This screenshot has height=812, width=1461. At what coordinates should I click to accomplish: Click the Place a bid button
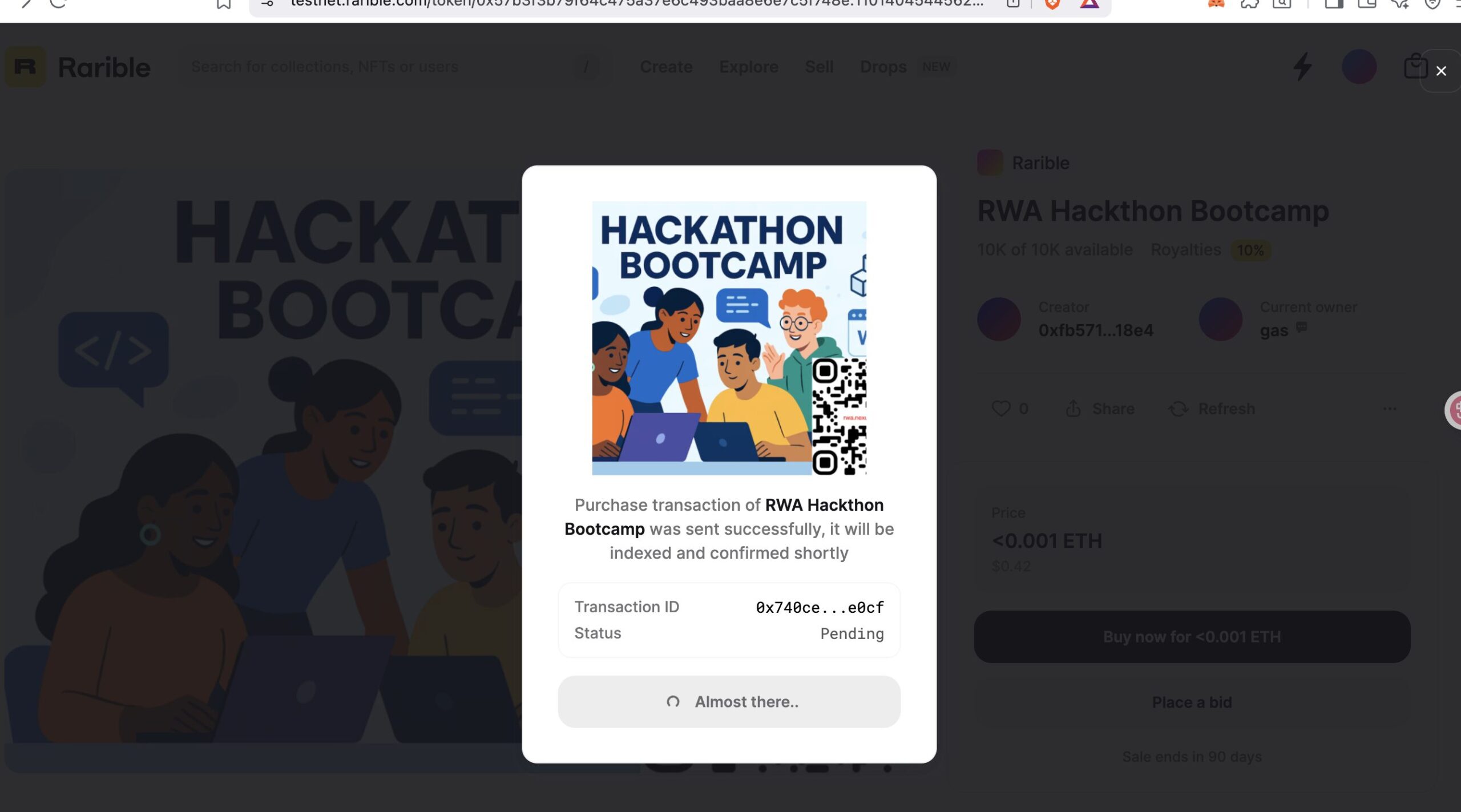click(x=1192, y=702)
